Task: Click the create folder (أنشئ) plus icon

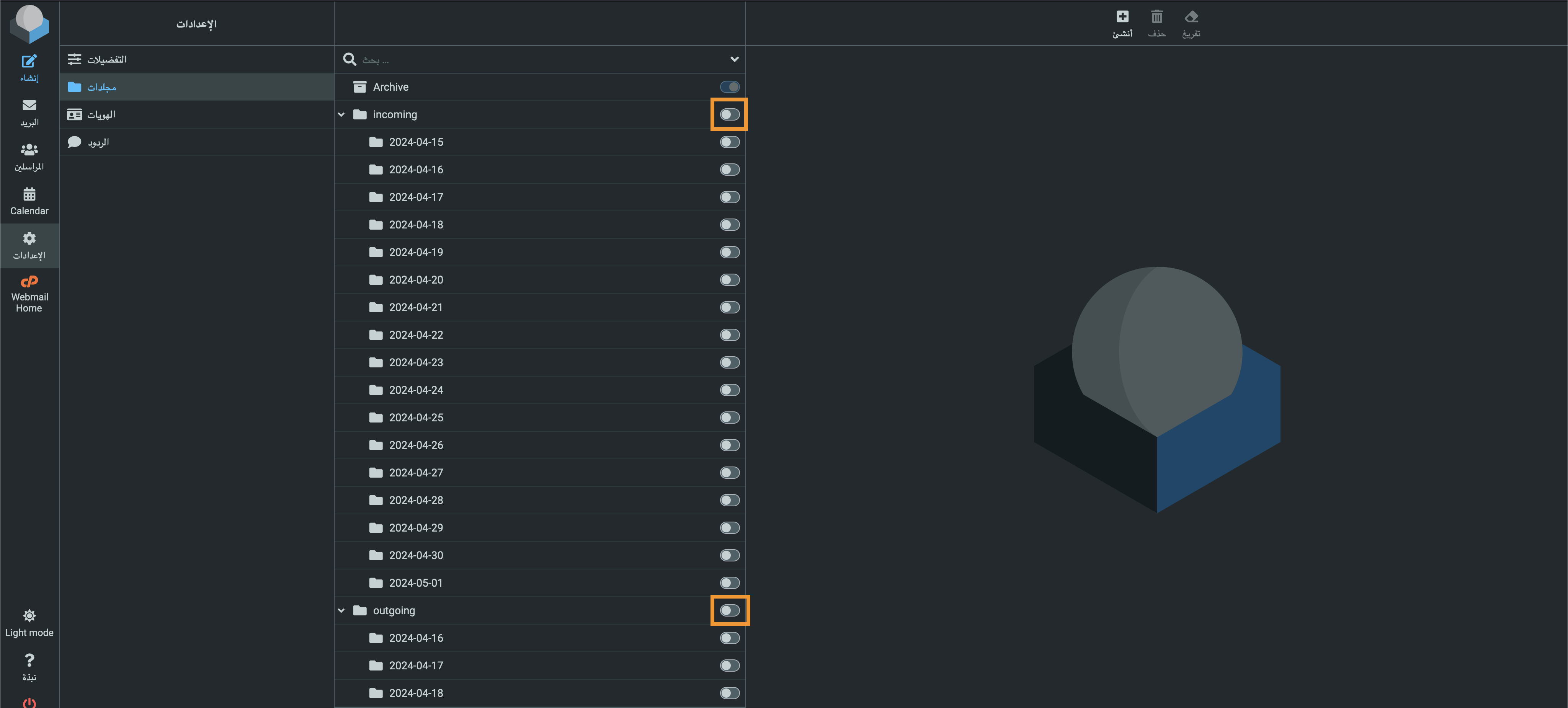Action: coord(1122,16)
